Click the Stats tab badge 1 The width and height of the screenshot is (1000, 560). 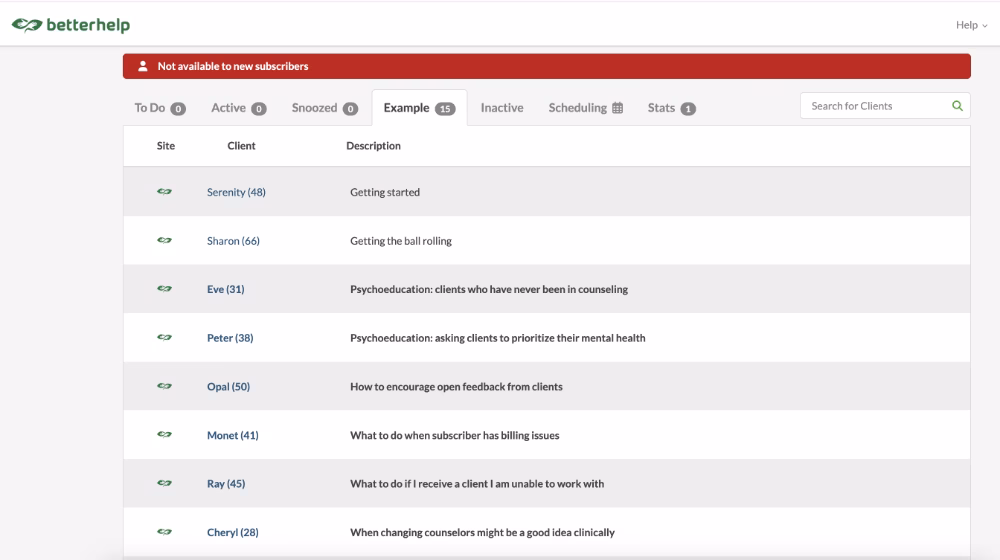[x=688, y=108]
